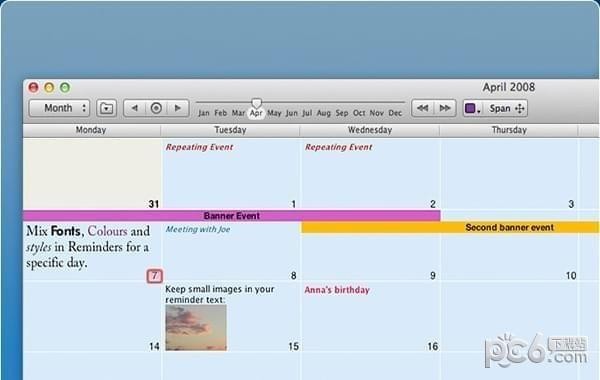Select Mar on the month slider
This screenshot has height=380, width=600.
[238, 113]
